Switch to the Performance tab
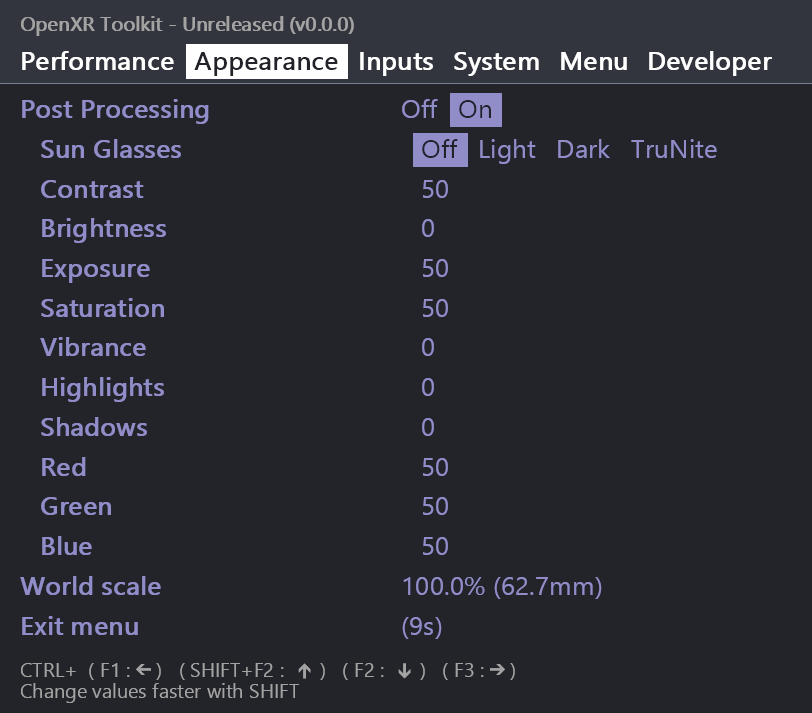Viewport: 812px width, 713px height. pos(96,61)
